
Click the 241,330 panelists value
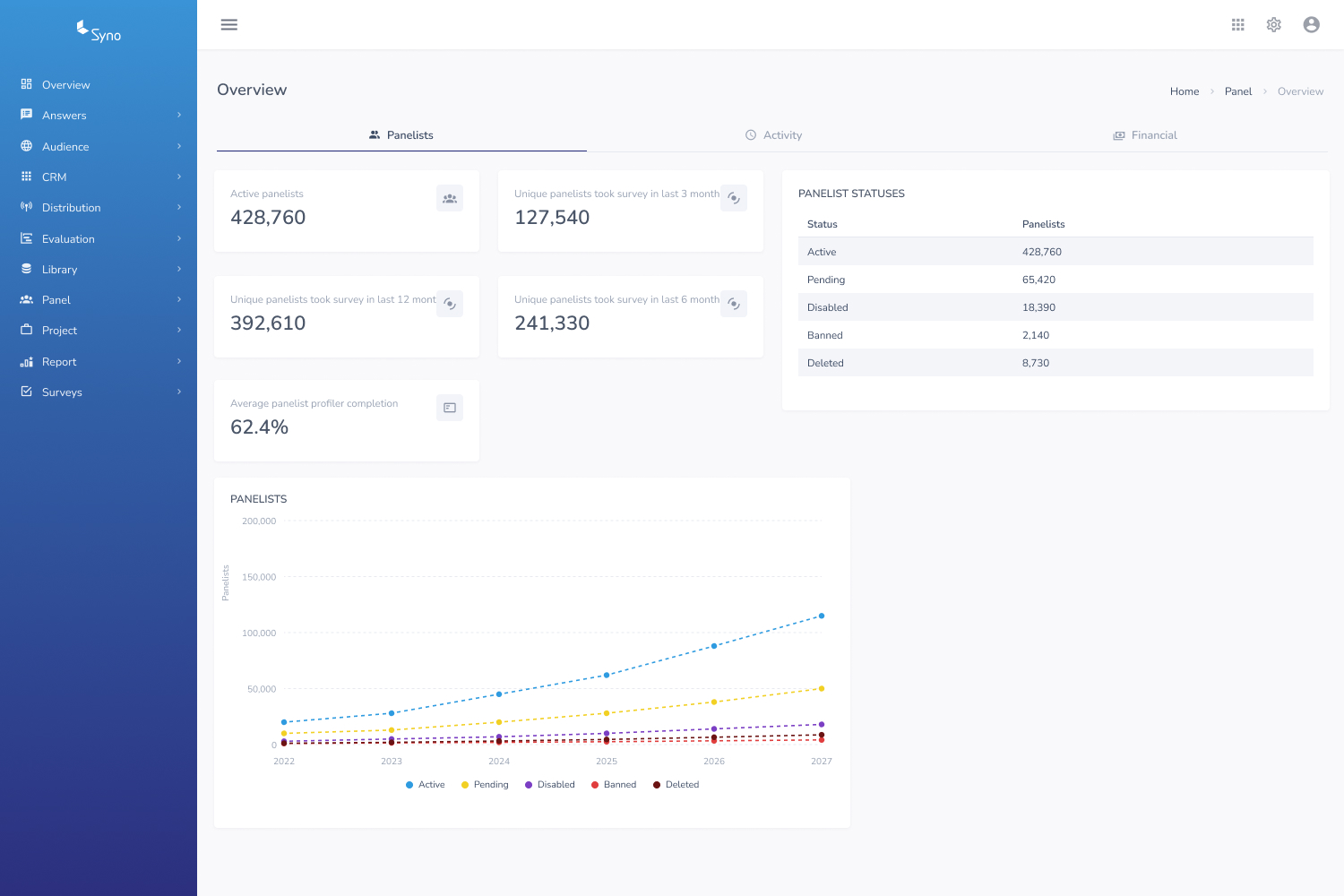click(552, 323)
